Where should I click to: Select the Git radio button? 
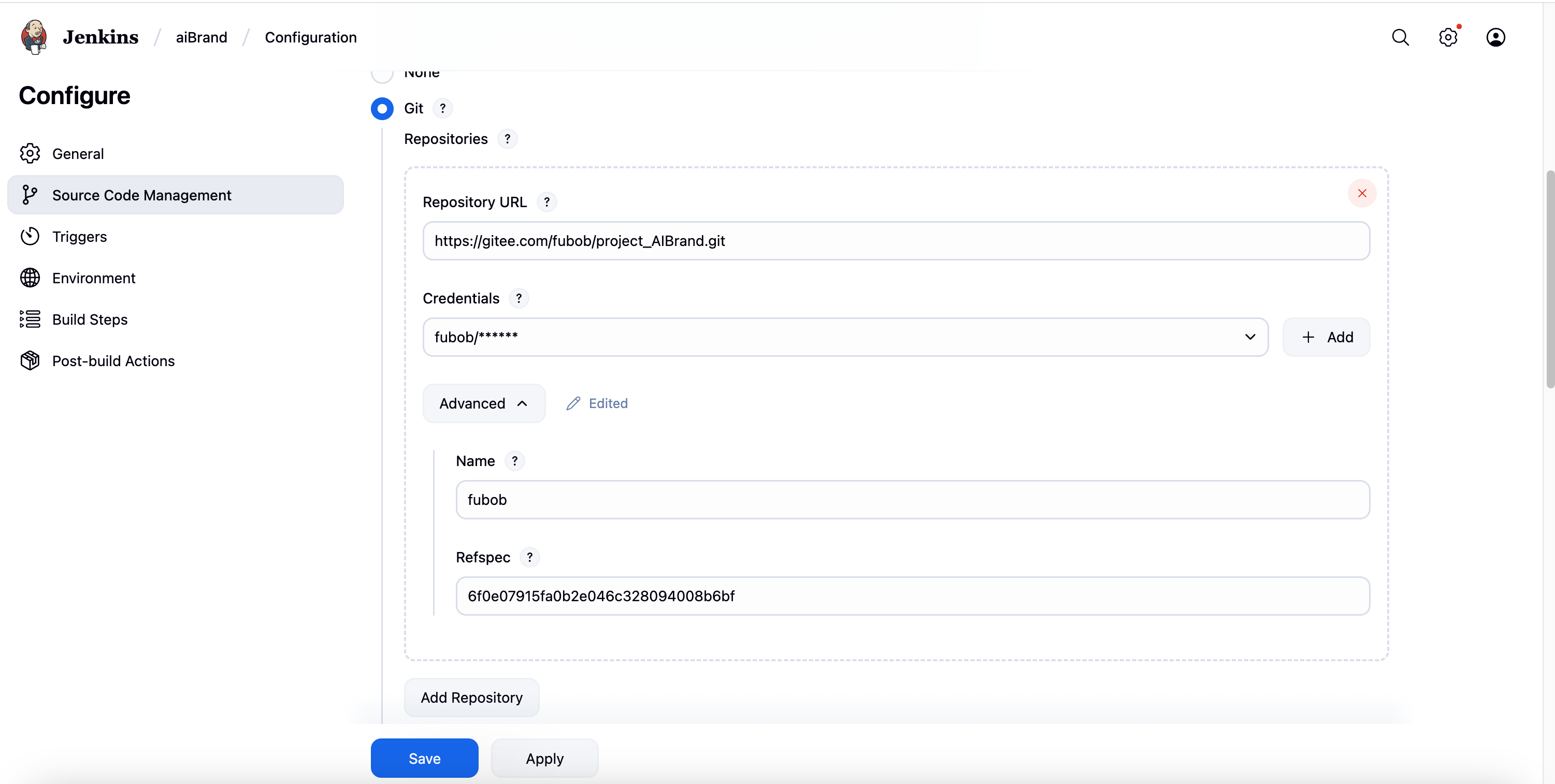click(382, 109)
